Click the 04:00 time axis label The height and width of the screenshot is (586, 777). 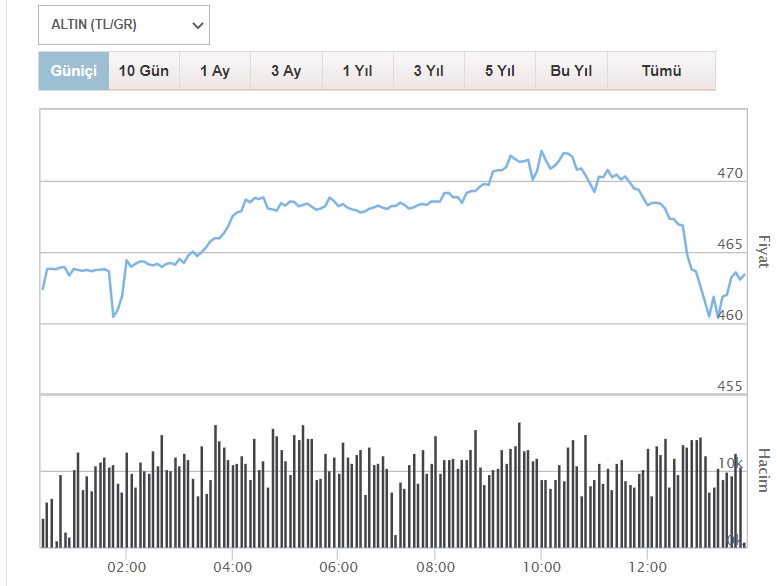point(232,567)
